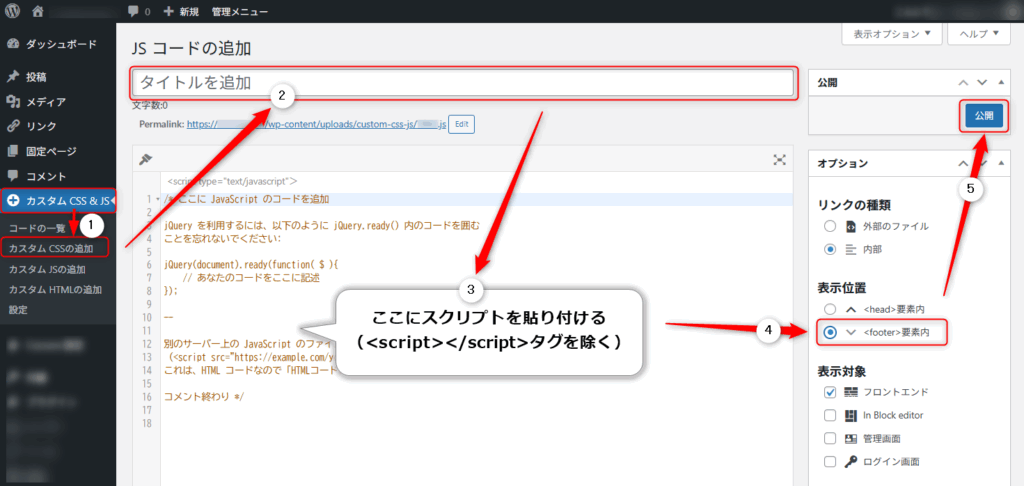This screenshot has width=1024, height=486.
Task: Click the 外部のファイル file icon
Action: [x=850, y=226]
